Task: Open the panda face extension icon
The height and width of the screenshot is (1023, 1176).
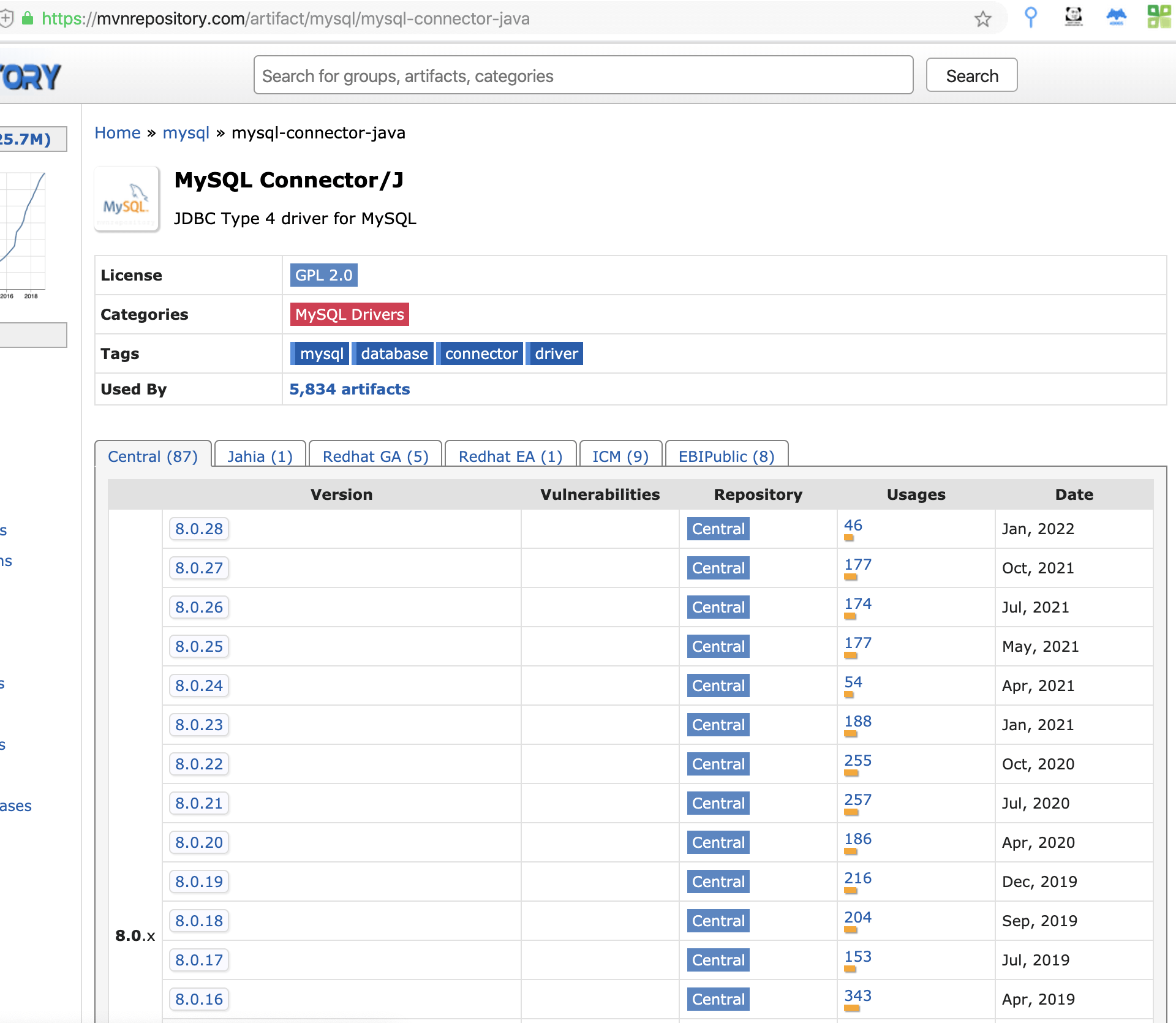Action: (1074, 17)
